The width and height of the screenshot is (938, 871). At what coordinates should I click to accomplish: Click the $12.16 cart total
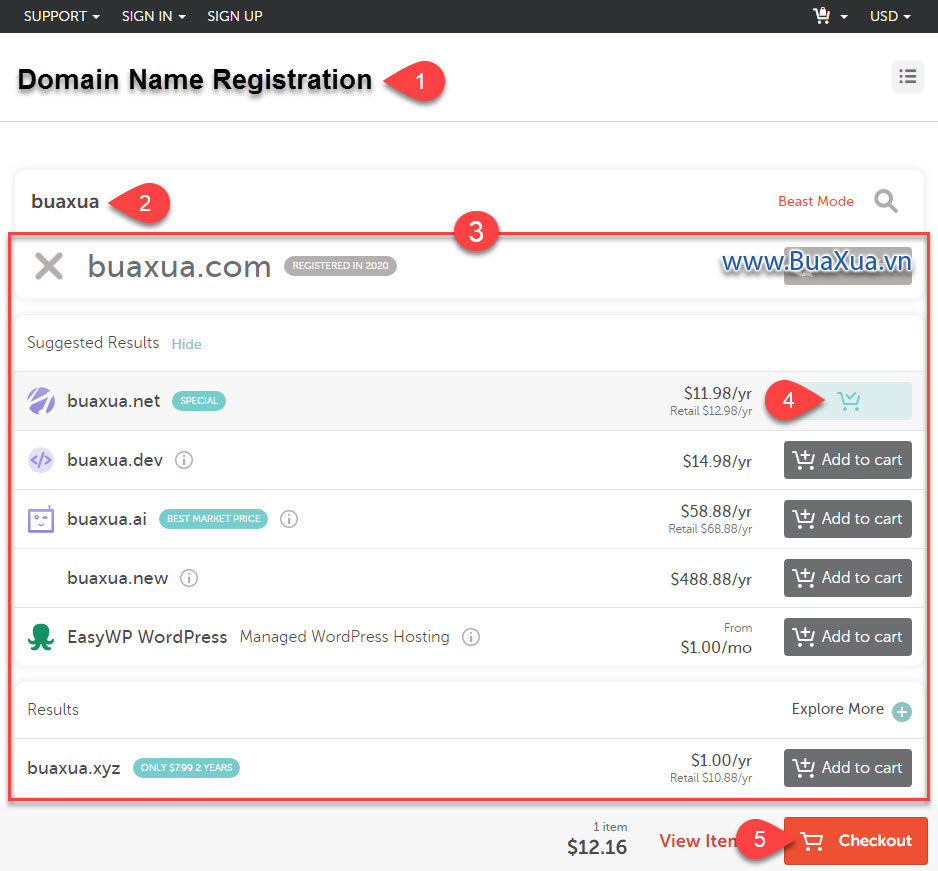tap(597, 847)
